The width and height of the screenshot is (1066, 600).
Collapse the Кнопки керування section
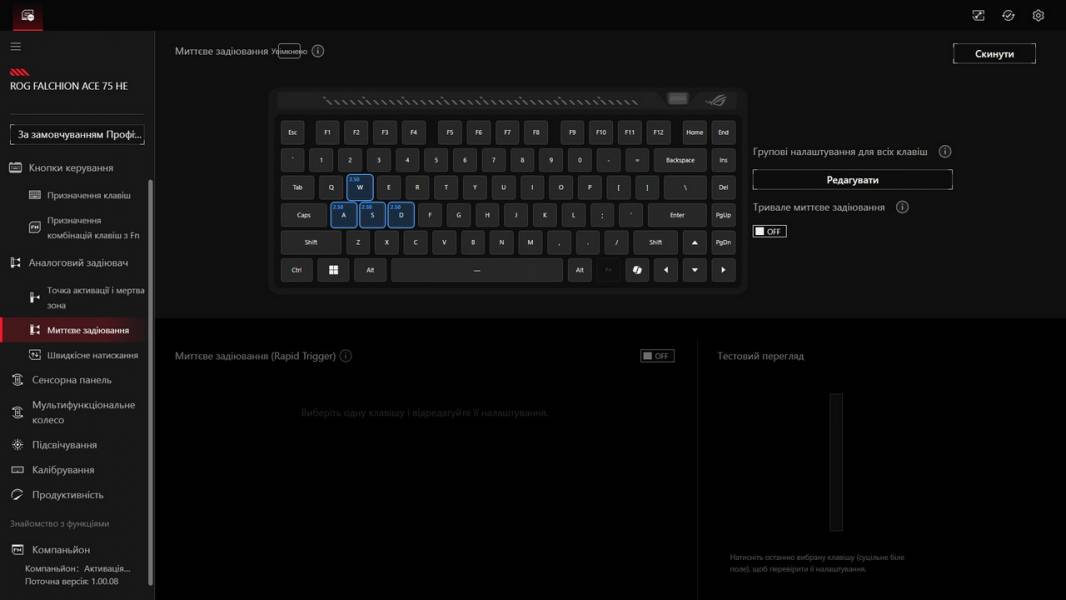70,168
